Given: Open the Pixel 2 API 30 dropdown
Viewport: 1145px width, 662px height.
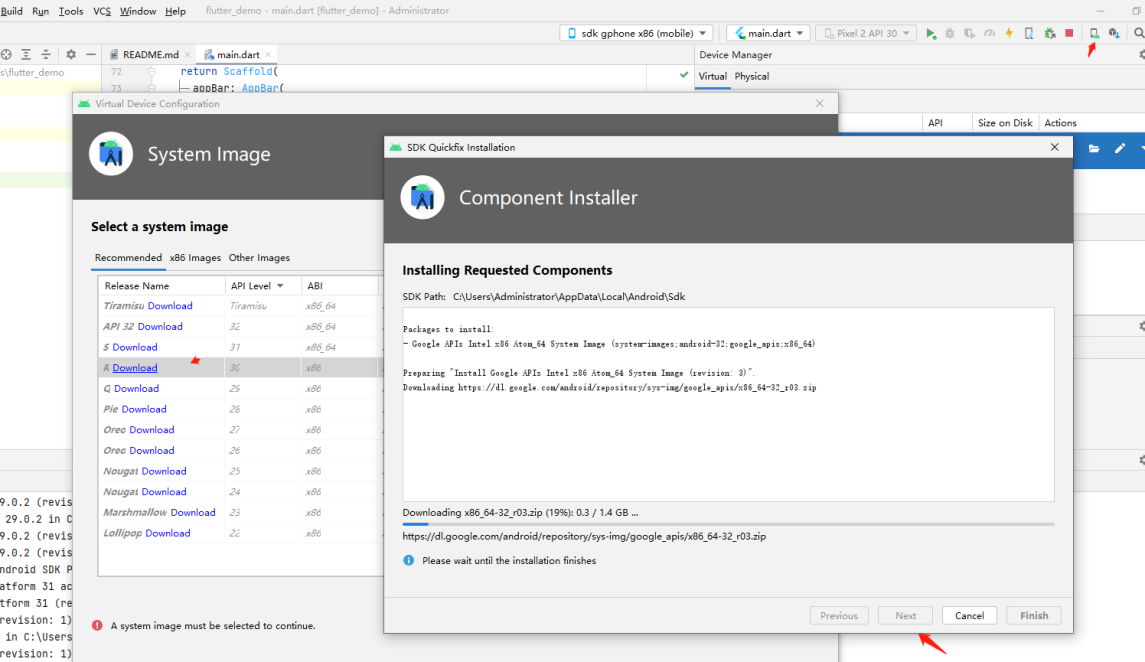Looking at the screenshot, I should 866,34.
